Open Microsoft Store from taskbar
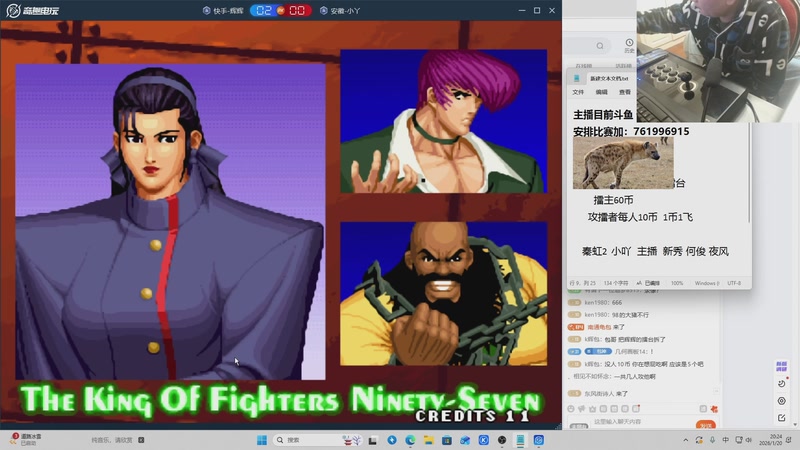This screenshot has width=800, height=450. 447,440
